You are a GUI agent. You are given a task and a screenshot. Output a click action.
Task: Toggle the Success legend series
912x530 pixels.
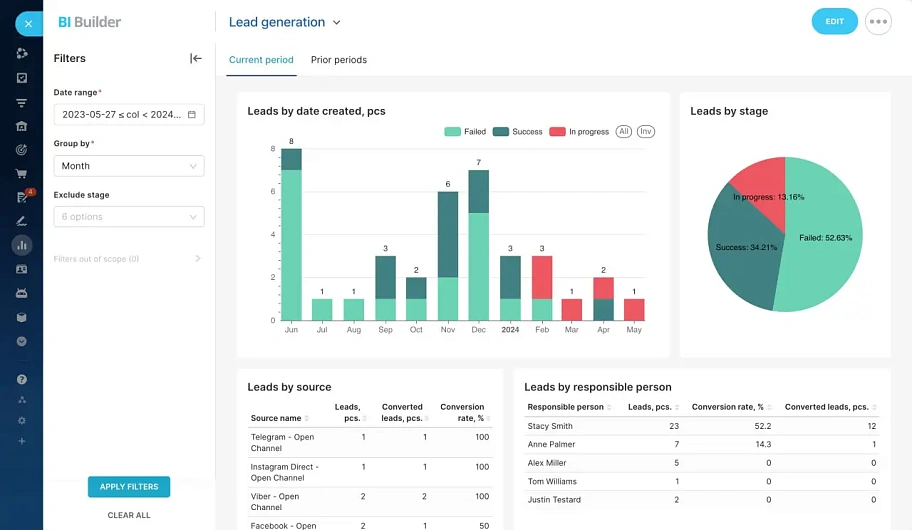(x=517, y=132)
